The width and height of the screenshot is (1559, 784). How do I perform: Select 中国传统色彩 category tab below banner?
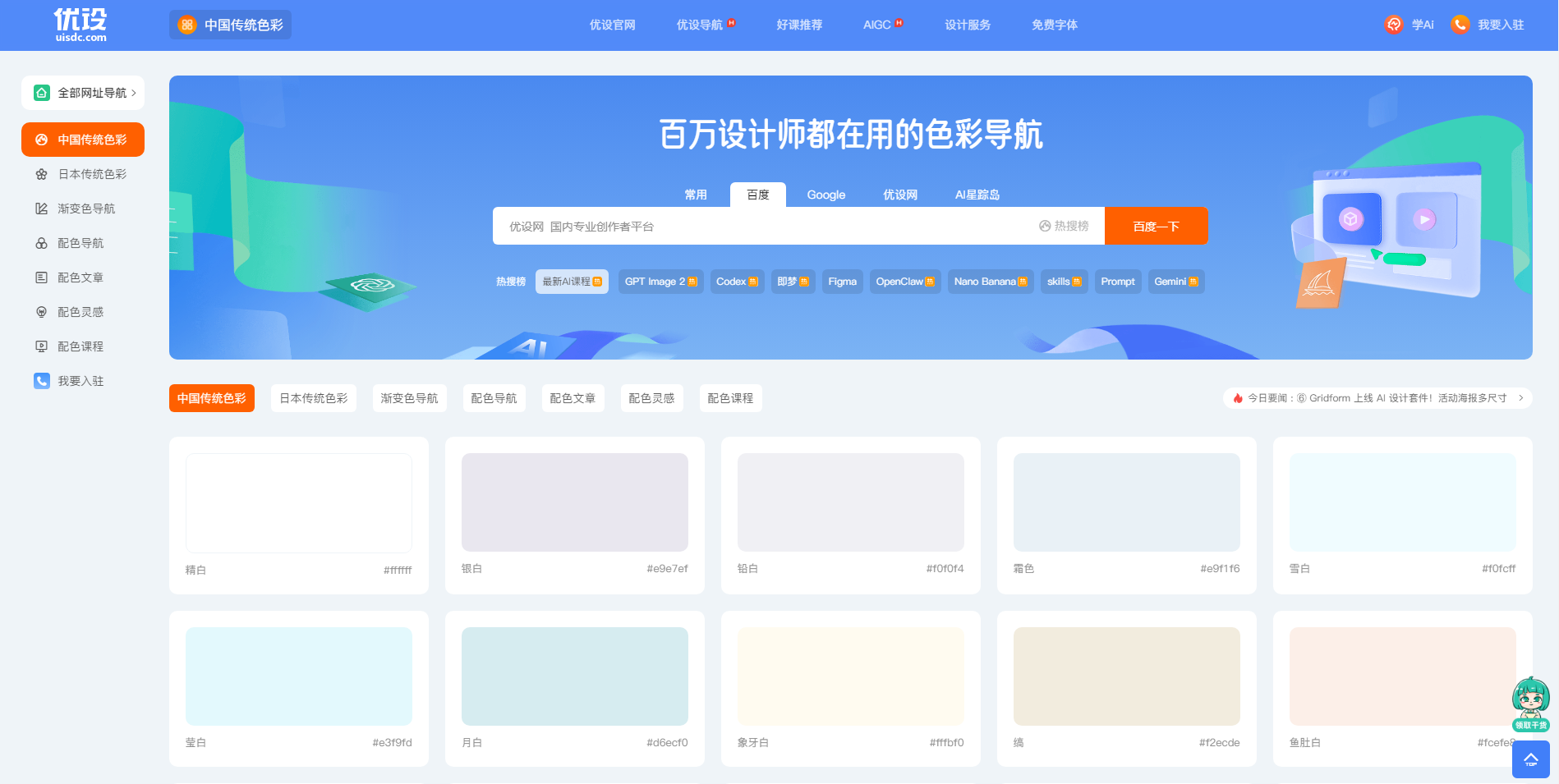(212, 398)
